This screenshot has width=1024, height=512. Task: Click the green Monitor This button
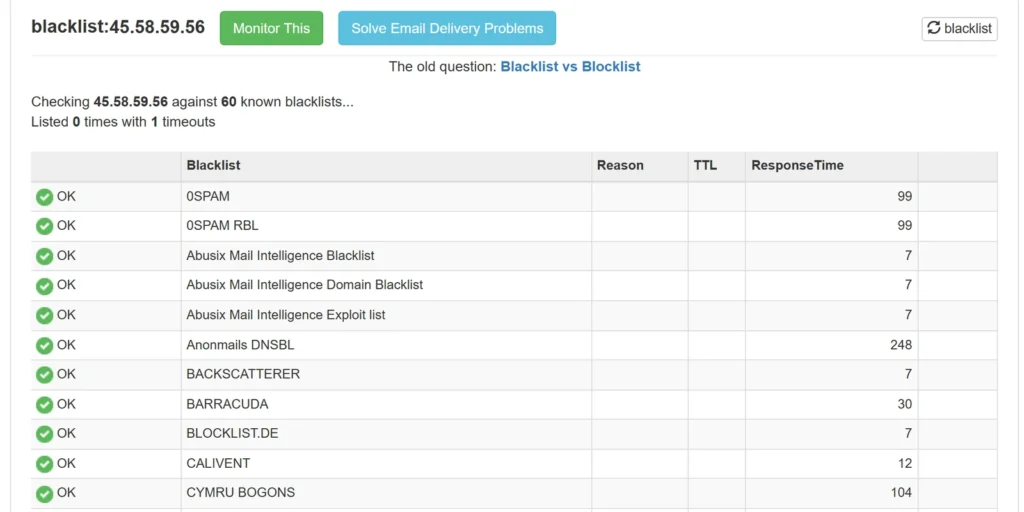(271, 28)
